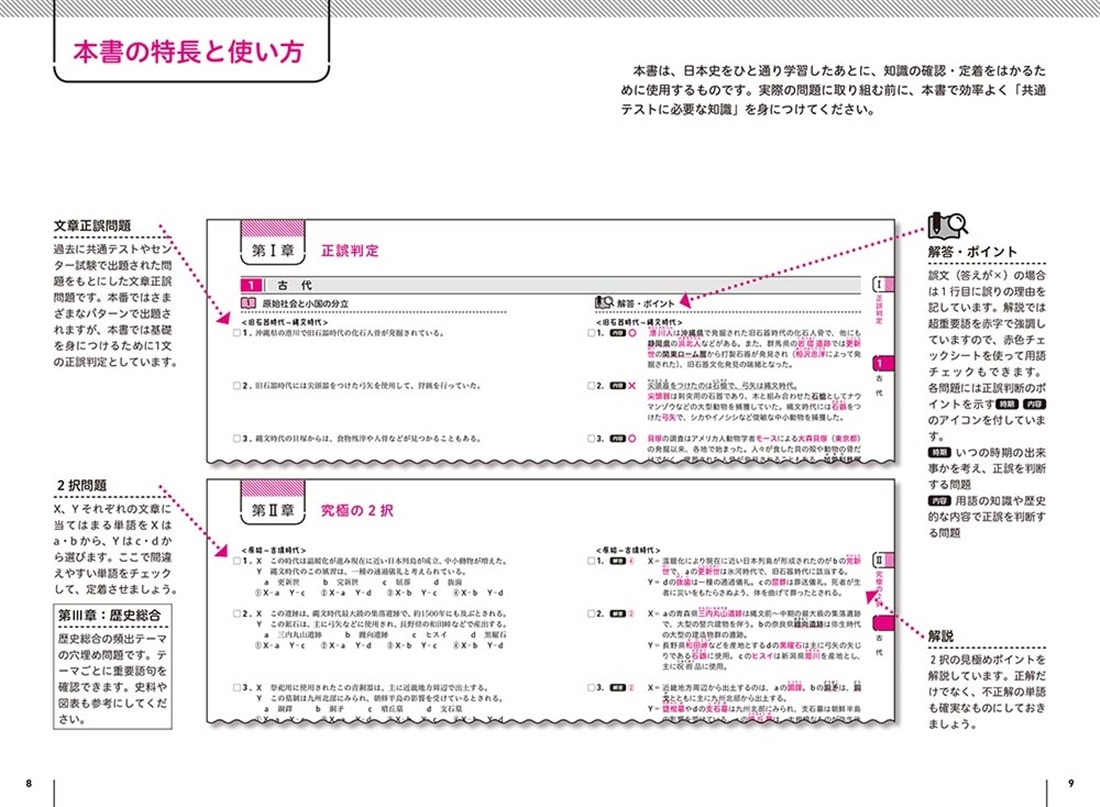Click the 第III章：歴史総合 box heading
The height and width of the screenshot is (807, 1100).
click(x=109, y=615)
